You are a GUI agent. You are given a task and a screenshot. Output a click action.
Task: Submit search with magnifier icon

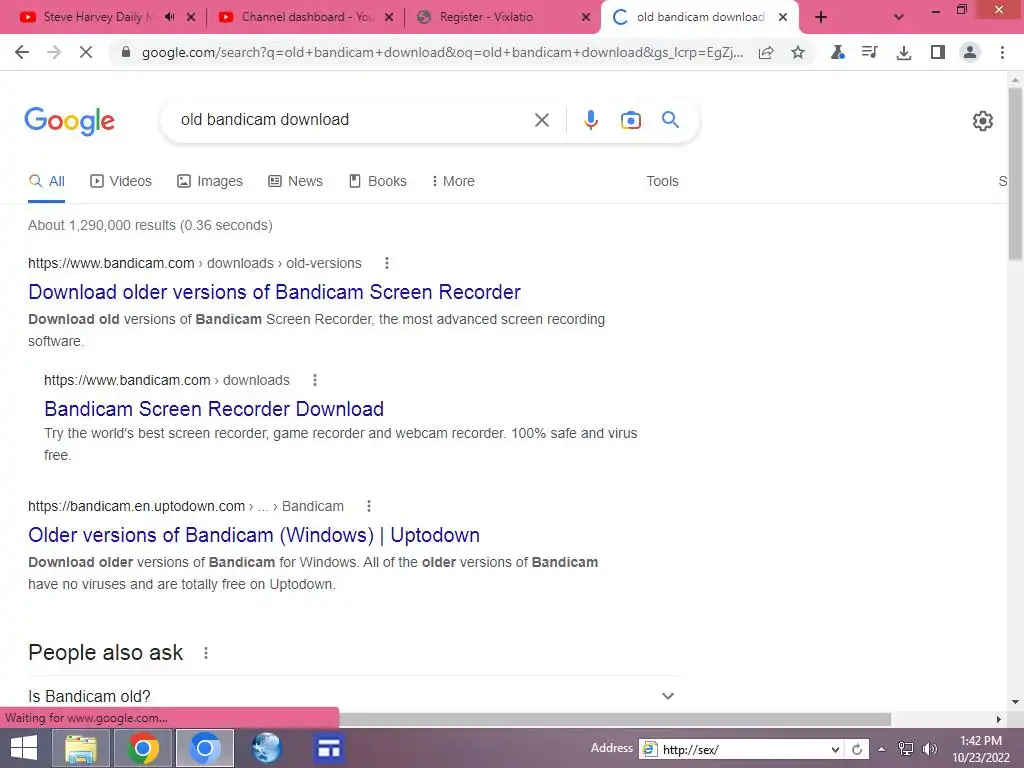click(670, 120)
